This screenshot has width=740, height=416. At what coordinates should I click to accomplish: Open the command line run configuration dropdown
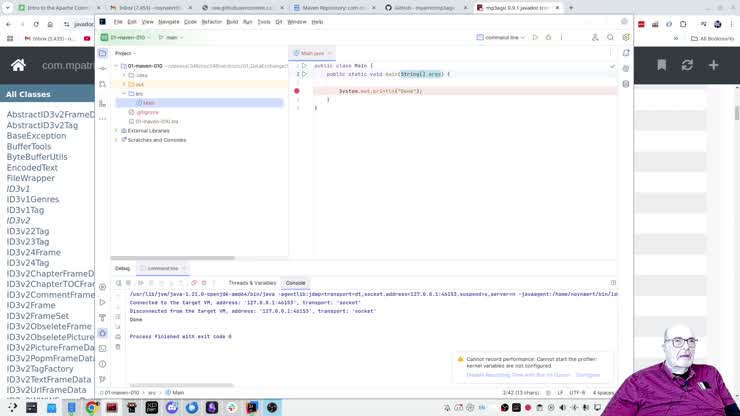[x=504, y=37]
